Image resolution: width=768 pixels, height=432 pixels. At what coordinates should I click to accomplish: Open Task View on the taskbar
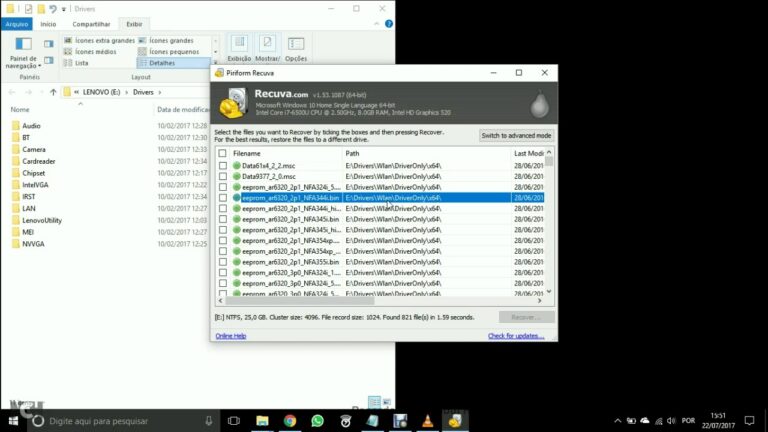234,421
